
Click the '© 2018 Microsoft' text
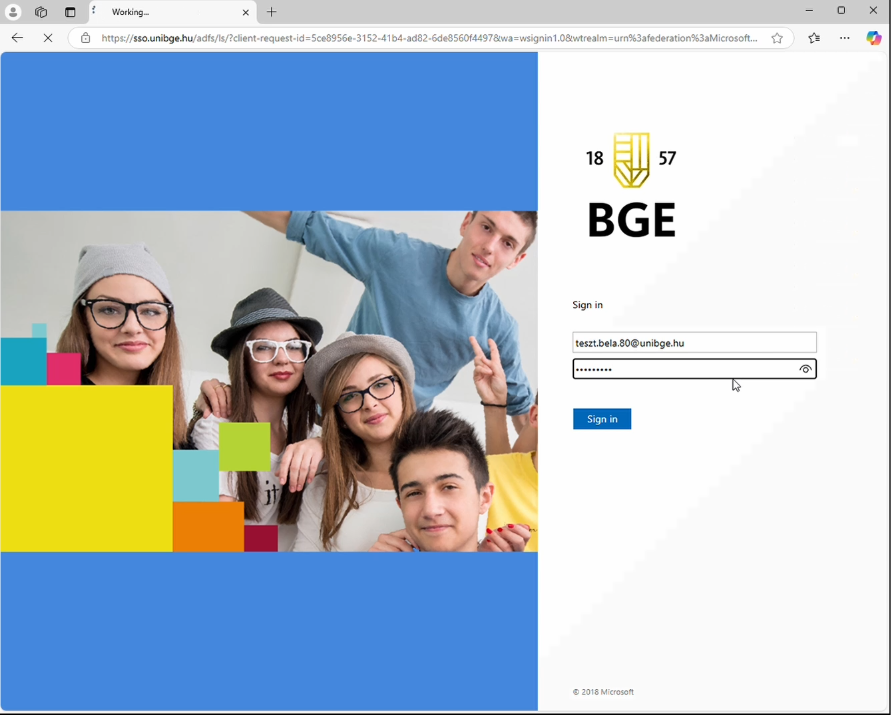click(603, 692)
